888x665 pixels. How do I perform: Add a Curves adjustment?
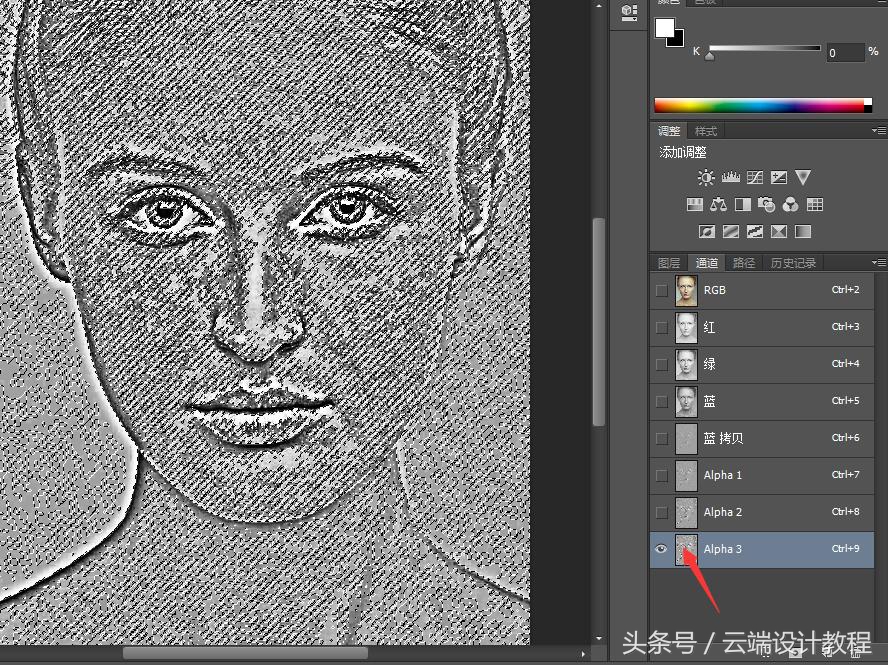(x=754, y=178)
